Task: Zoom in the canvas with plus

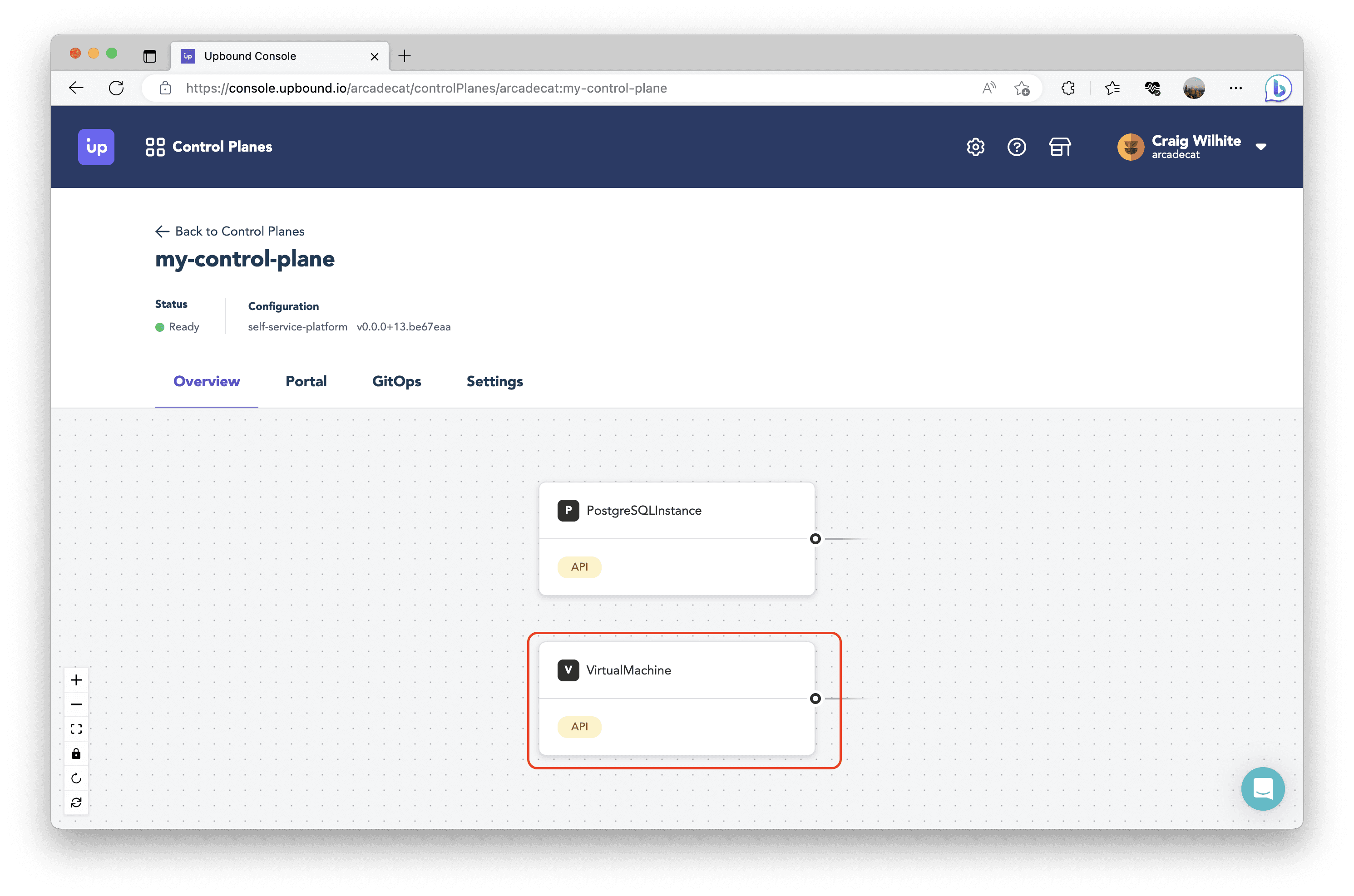Action: pyautogui.click(x=76, y=680)
